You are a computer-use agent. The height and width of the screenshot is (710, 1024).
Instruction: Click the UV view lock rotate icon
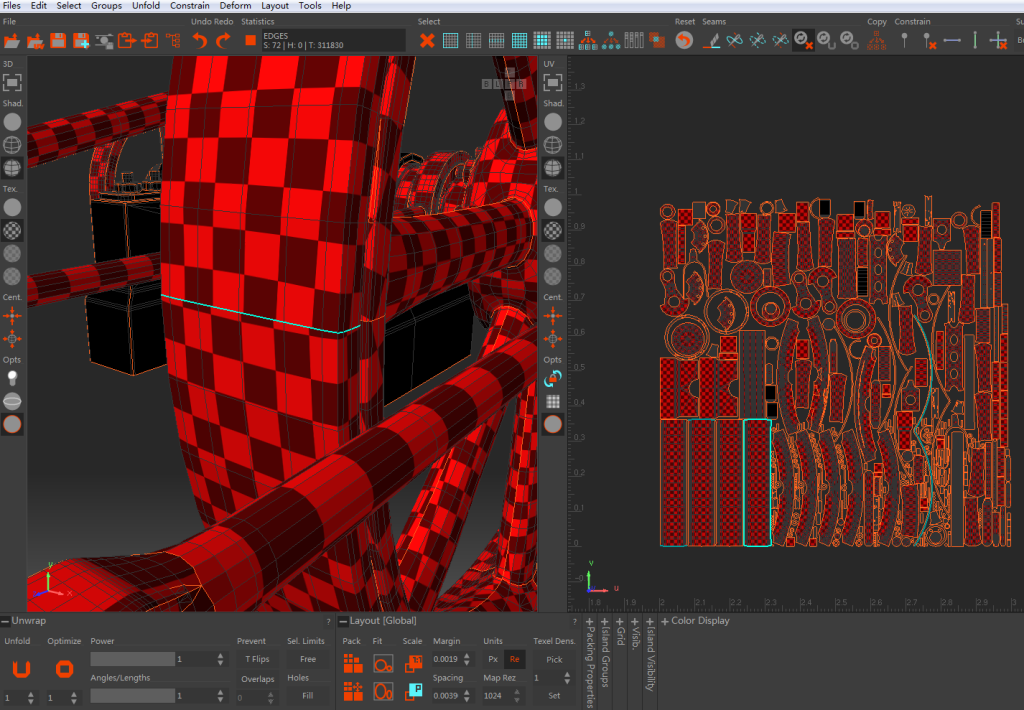point(552,379)
